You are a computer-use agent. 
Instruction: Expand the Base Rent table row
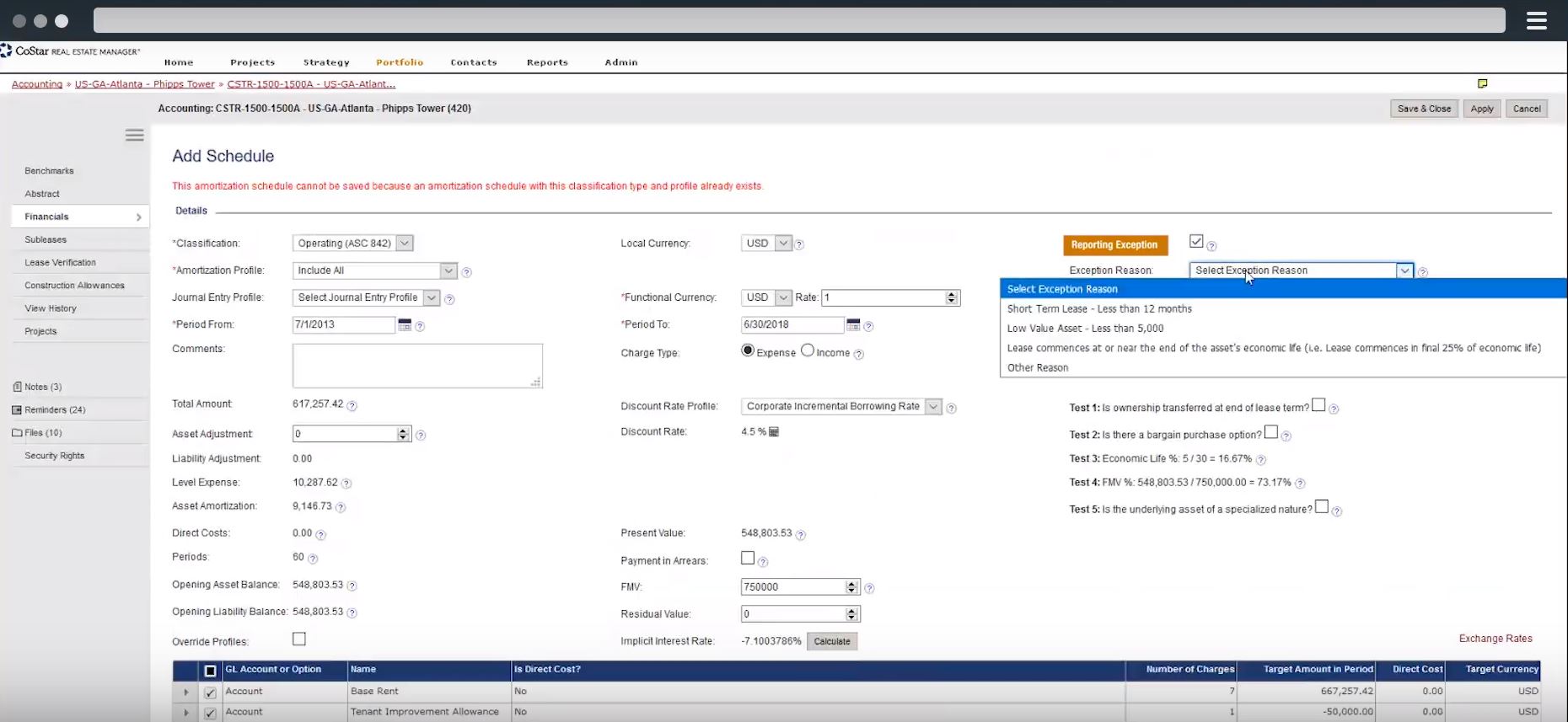point(186,692)
